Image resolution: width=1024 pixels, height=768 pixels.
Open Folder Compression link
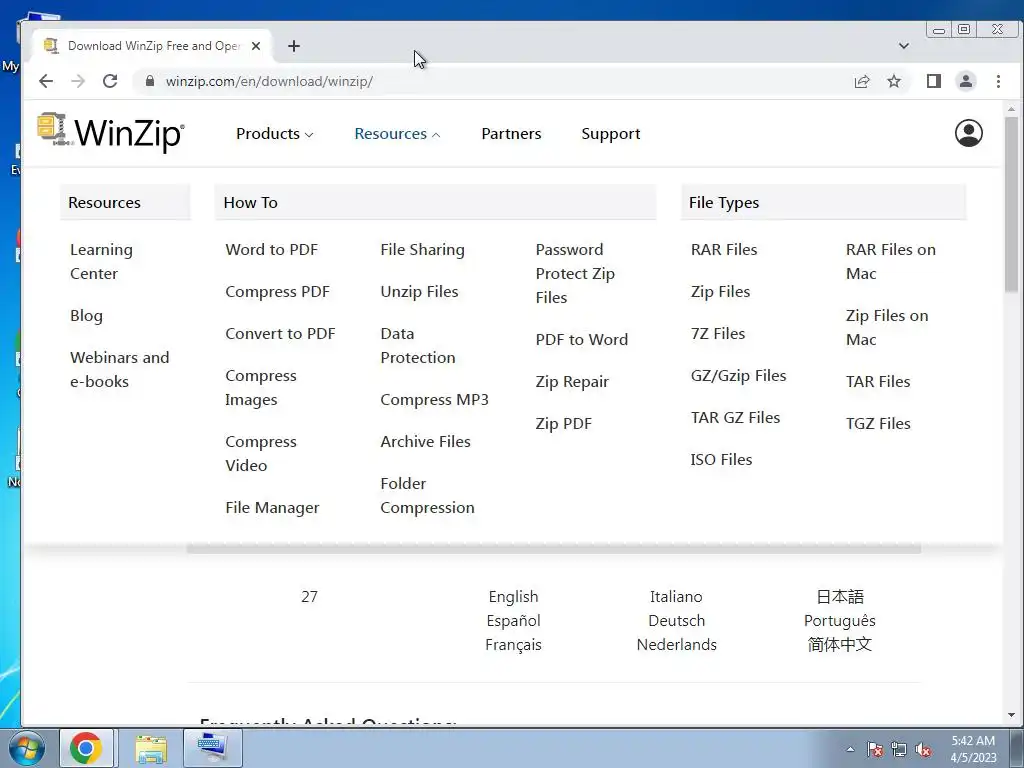point(427,495)
